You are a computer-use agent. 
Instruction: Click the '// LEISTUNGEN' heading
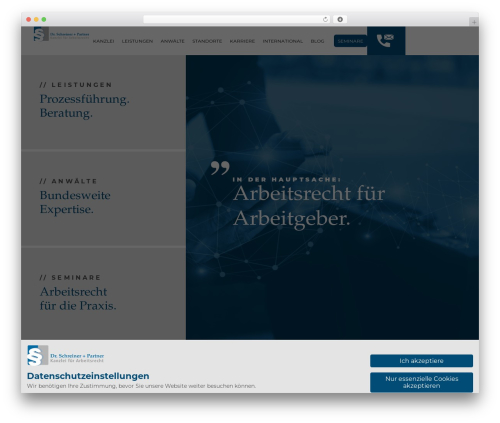(x=76, y=85)
